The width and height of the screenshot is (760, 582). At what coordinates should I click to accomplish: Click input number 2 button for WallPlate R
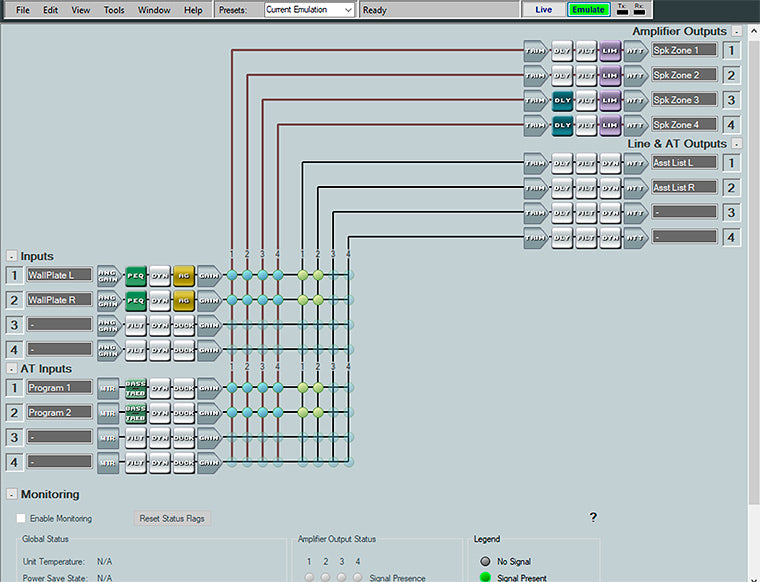pos(14,300)
